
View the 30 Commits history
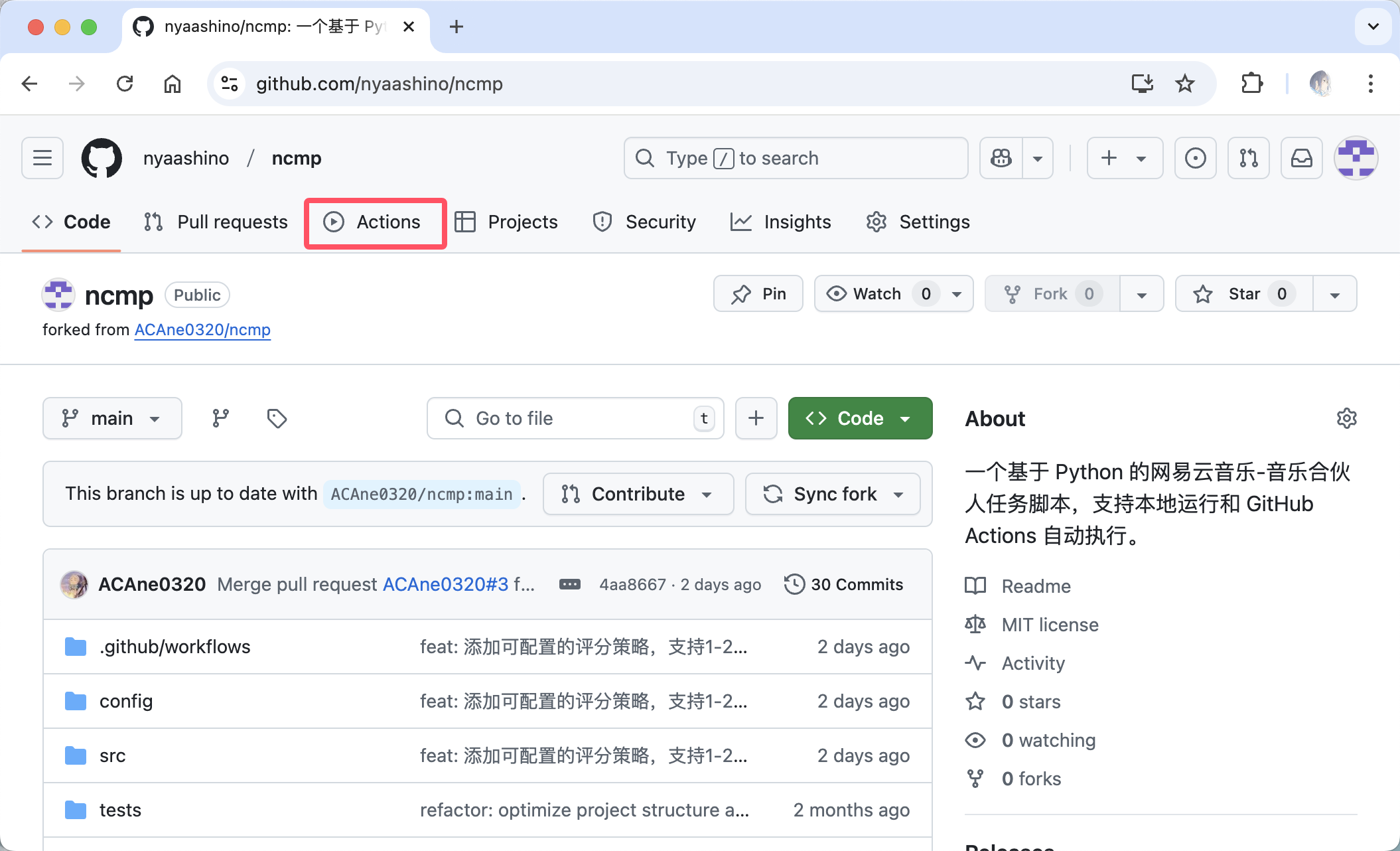[844, 584]
